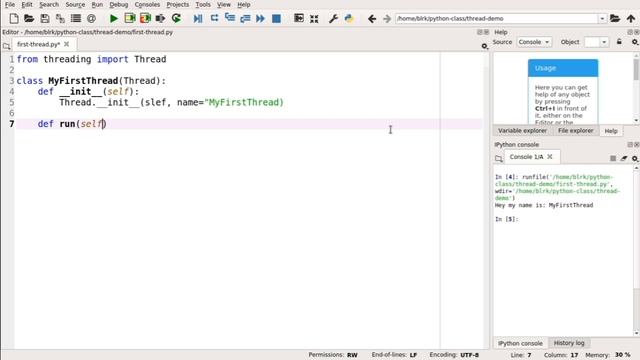
Task: Browse console tabs icon left of Console 1/A
Action: (x=499, y=158)
